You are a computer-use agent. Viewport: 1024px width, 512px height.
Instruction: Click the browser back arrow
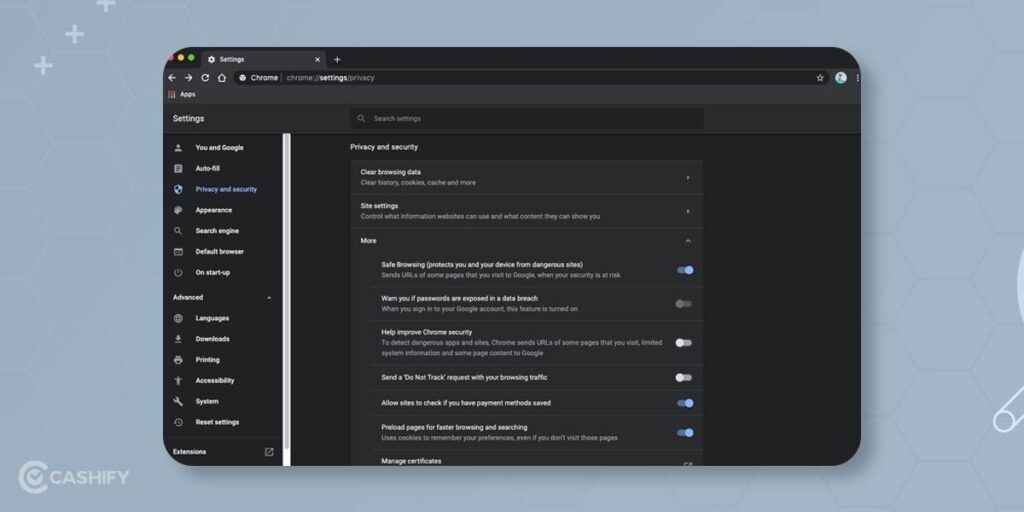point(172,78)
